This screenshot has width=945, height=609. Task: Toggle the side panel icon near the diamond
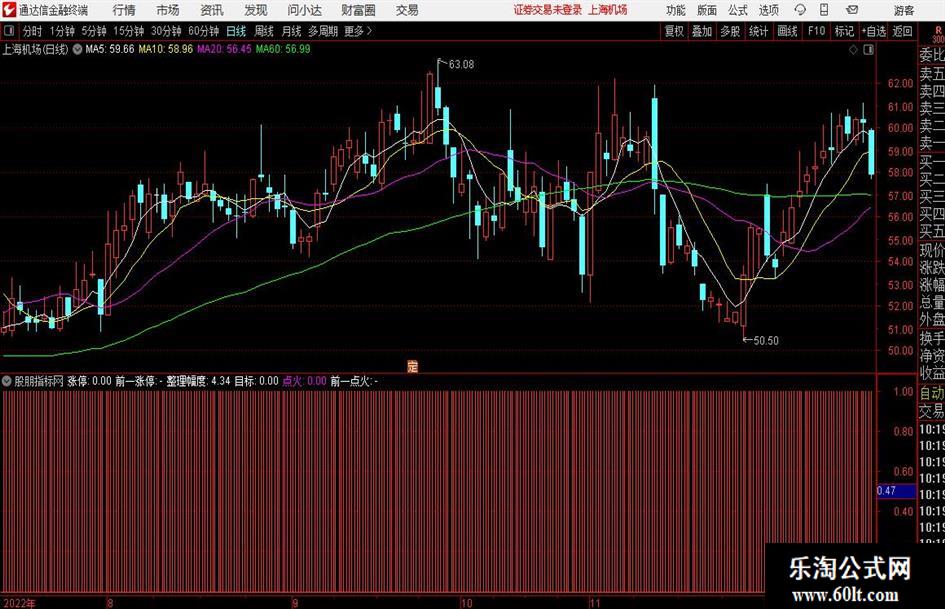coord(868,50)
